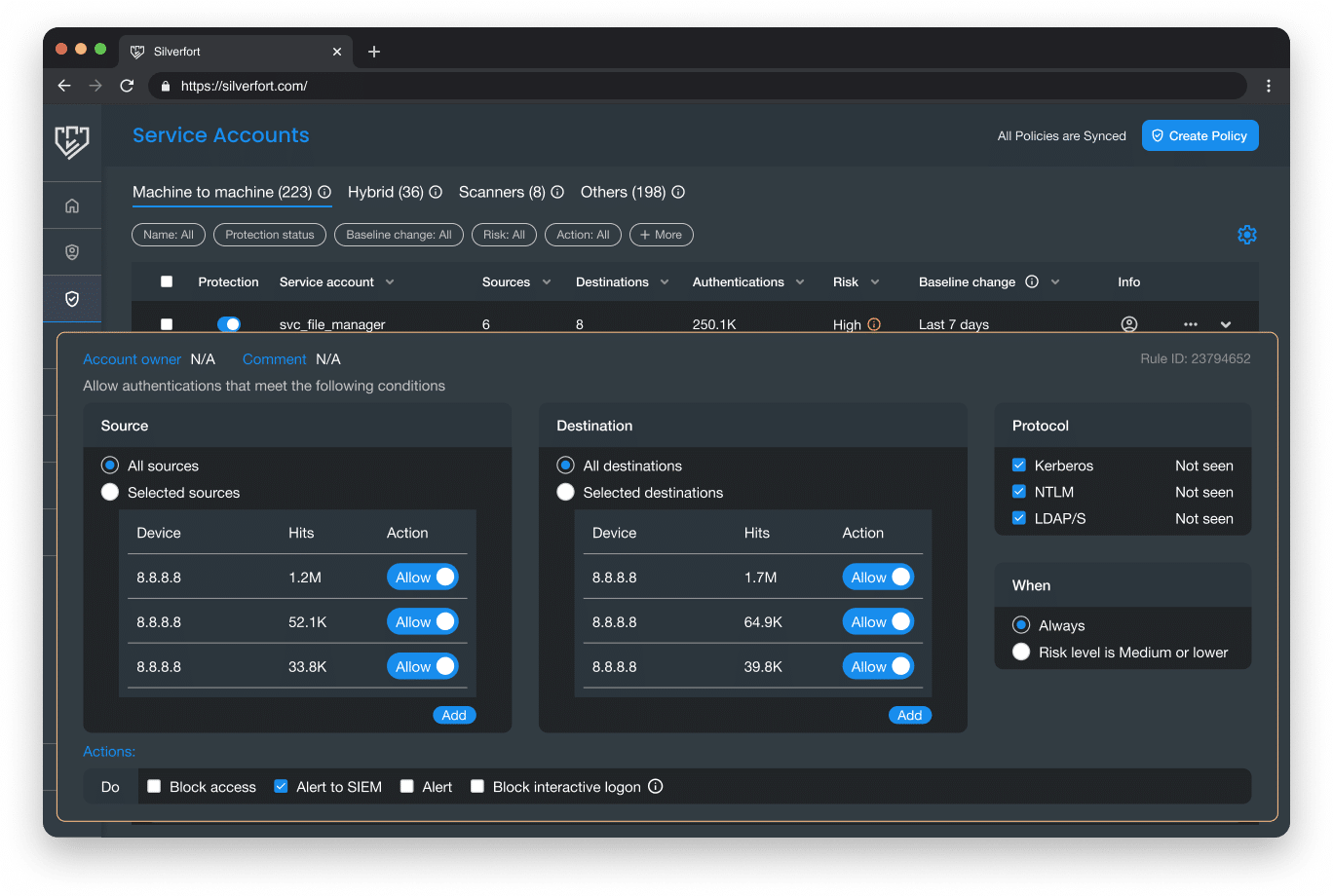The image size is (1333, 896).
Task: Select the Always radio button under When
Action: [1021, 624]
